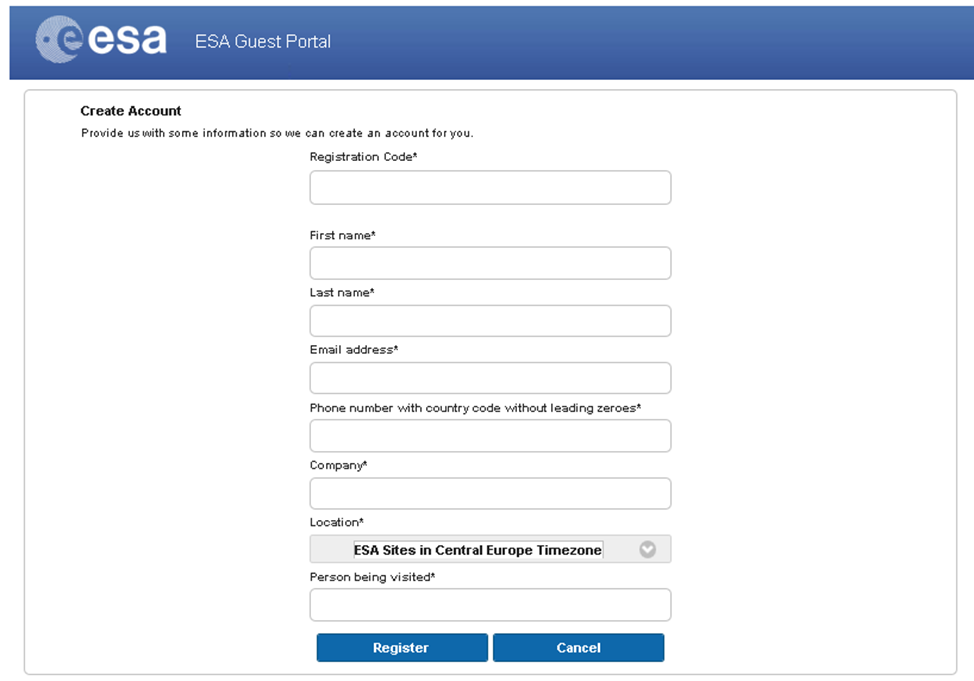Viewport: 974px width, 681px height.
Task: Focus the Registration Code input field
Action: pos(490,188)
